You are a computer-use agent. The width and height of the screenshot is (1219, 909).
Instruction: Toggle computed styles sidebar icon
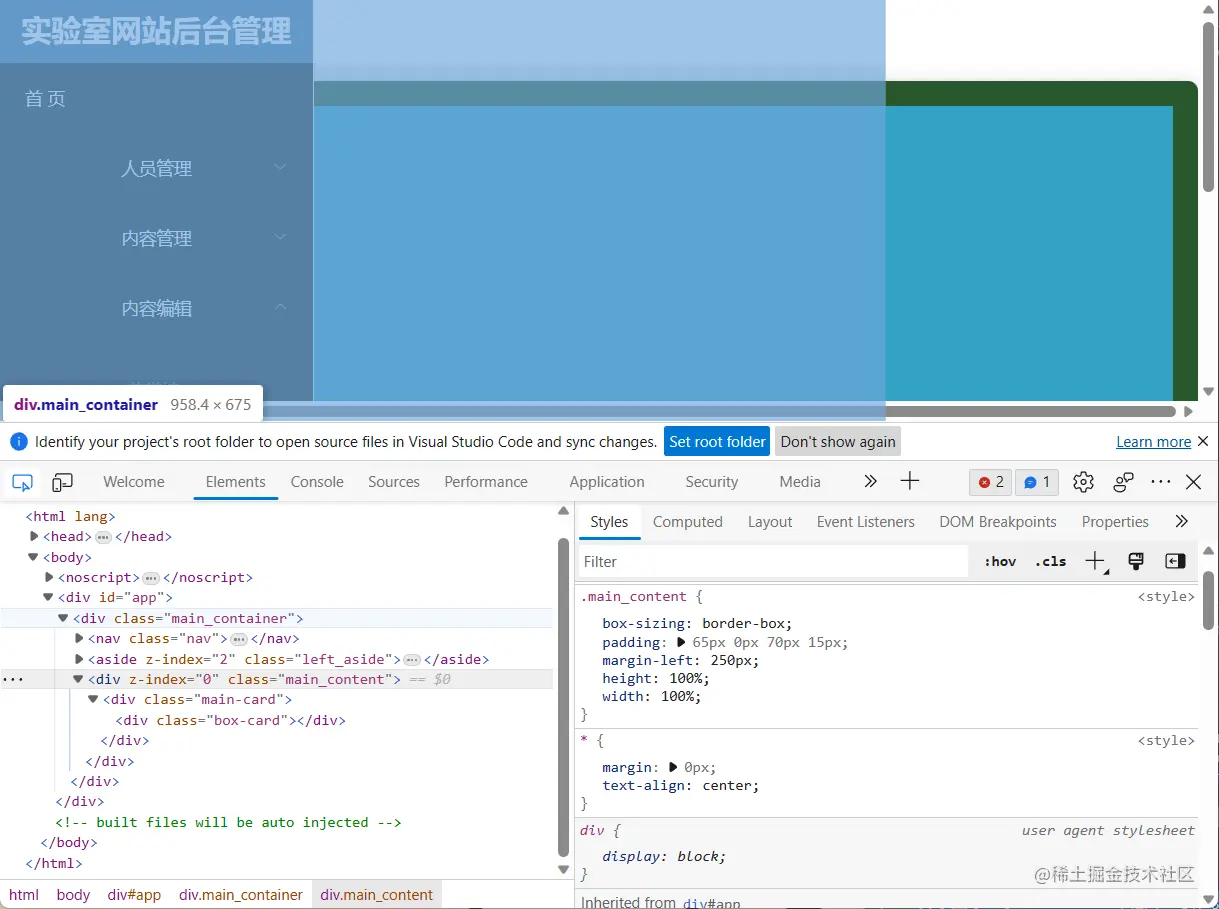tap(1175, 561)
